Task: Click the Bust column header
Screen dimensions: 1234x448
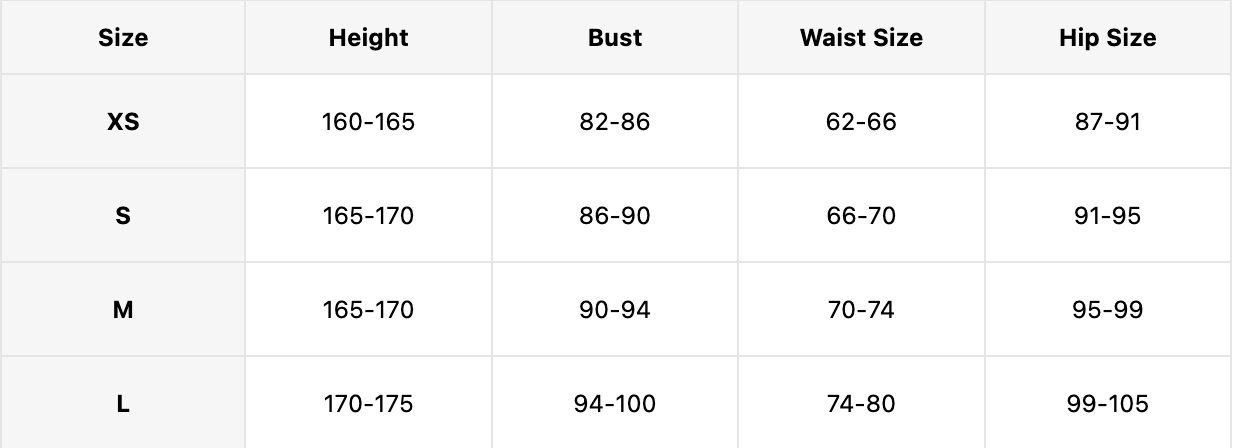Action: click(x=615, y=38)
